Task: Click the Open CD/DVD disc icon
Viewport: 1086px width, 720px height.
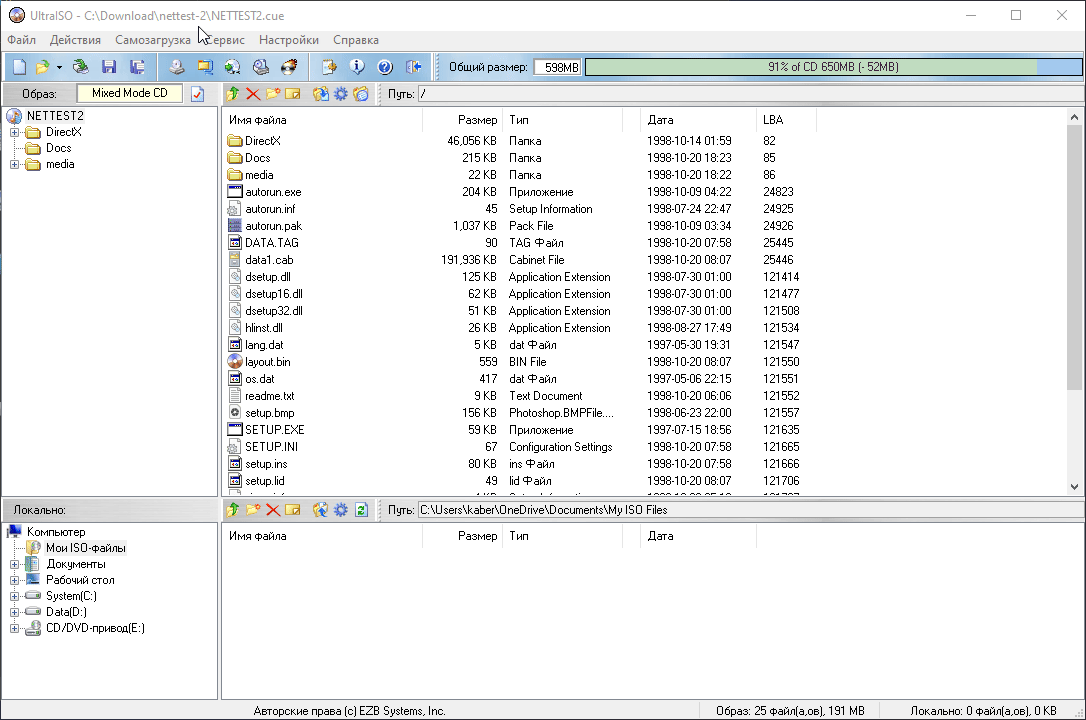Action: pos(81,67)
